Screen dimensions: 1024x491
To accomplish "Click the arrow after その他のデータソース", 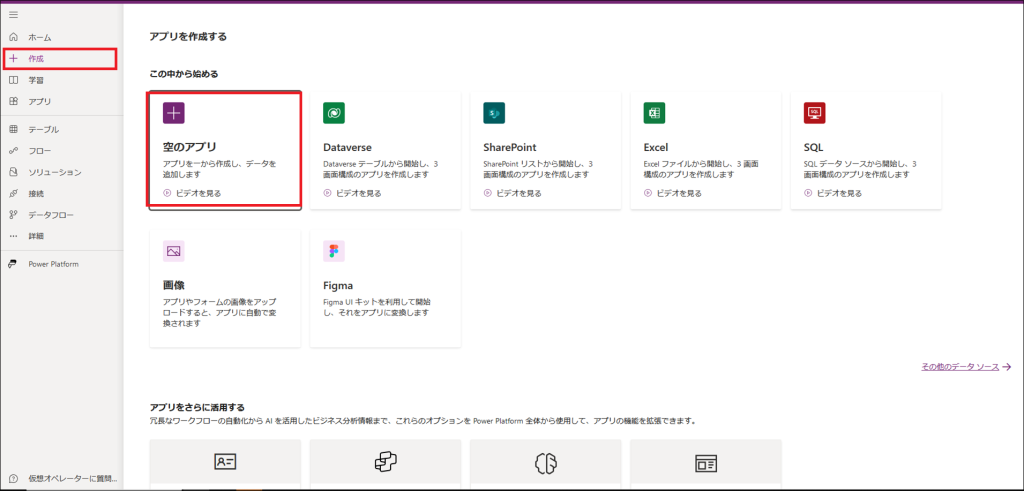I will tap(1007, 367).
